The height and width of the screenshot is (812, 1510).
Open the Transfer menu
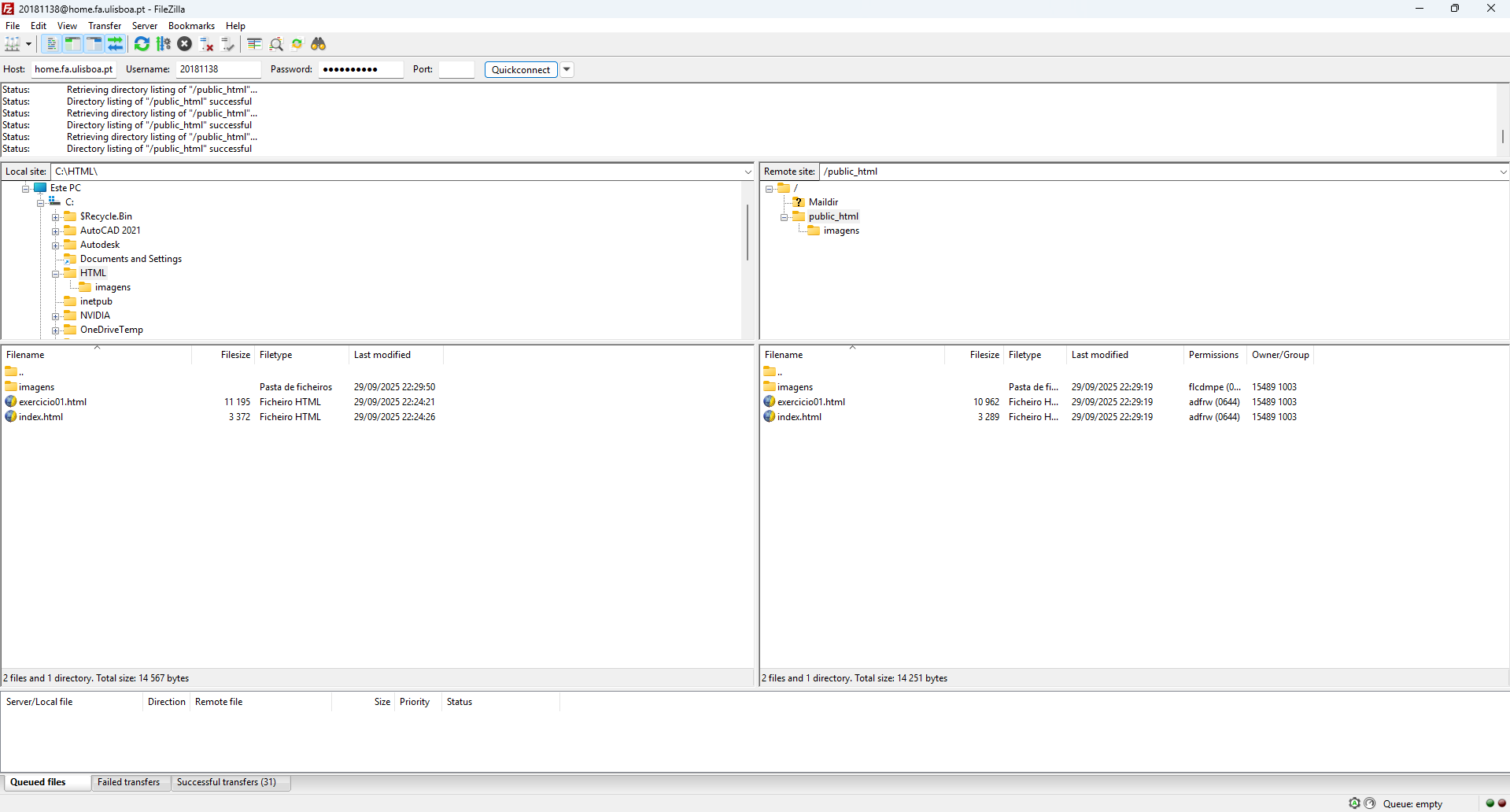pyautogui.click(x=104, y=26)
